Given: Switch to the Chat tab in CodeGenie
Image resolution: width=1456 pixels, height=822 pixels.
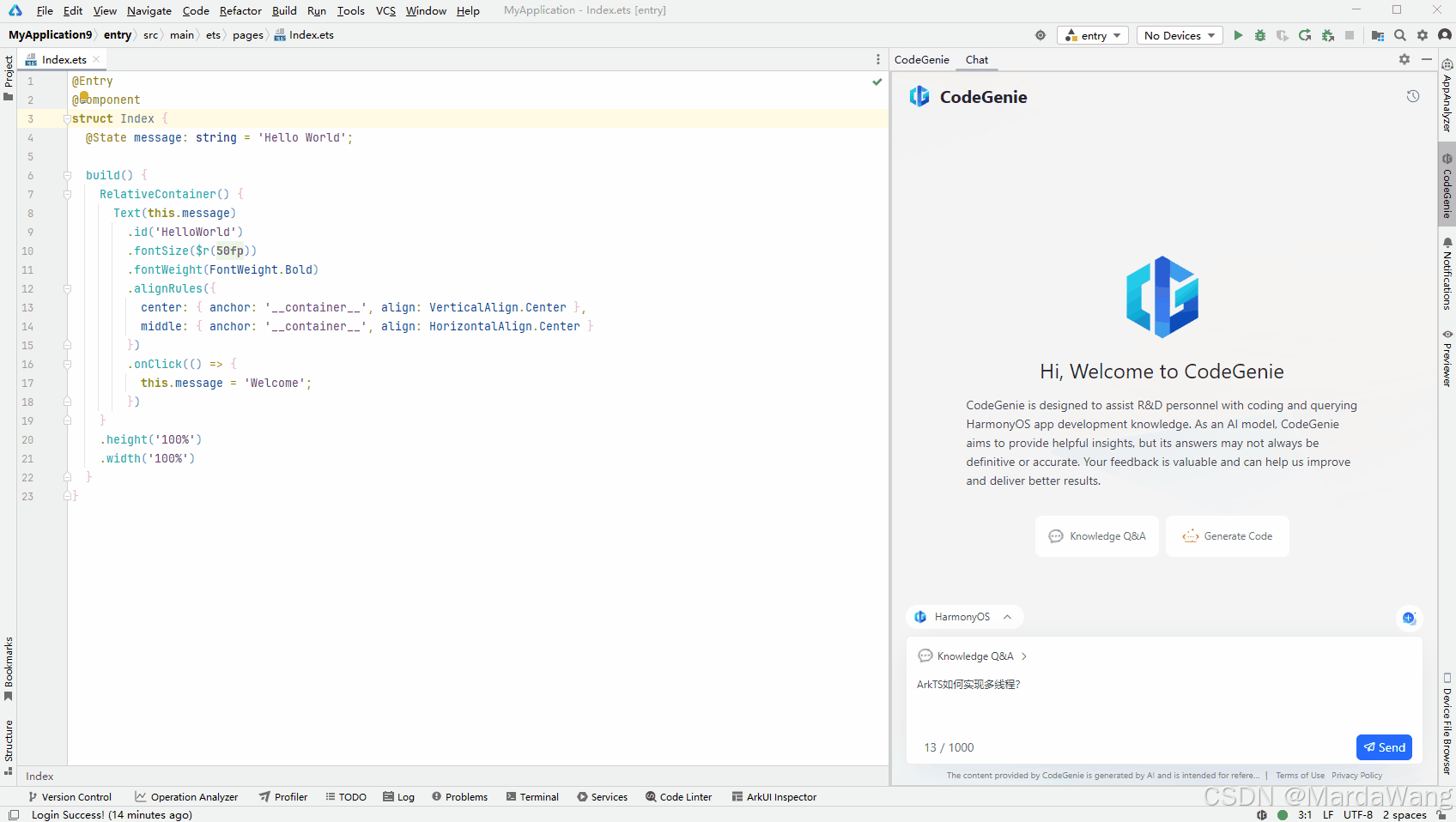Looking at the screenshot, I should (x=977, y=59).
